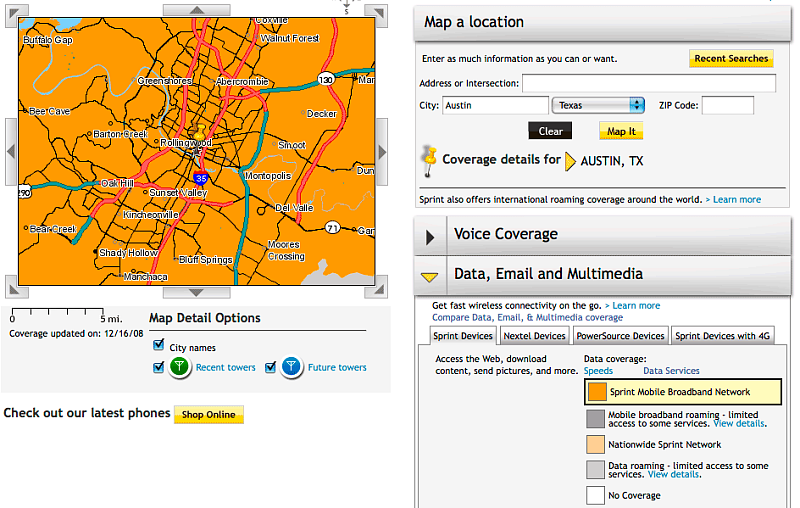This screenshot has width=800, height=508.
Task: Select the dark gray Mobile broadband roaming swatch
Action: [595, 419]
